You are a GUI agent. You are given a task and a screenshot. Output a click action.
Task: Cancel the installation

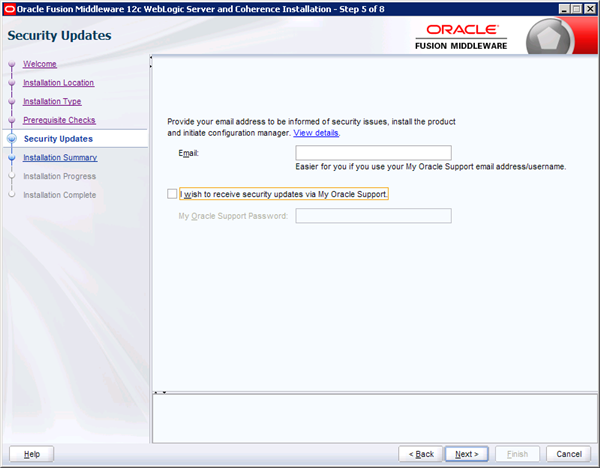569,454
